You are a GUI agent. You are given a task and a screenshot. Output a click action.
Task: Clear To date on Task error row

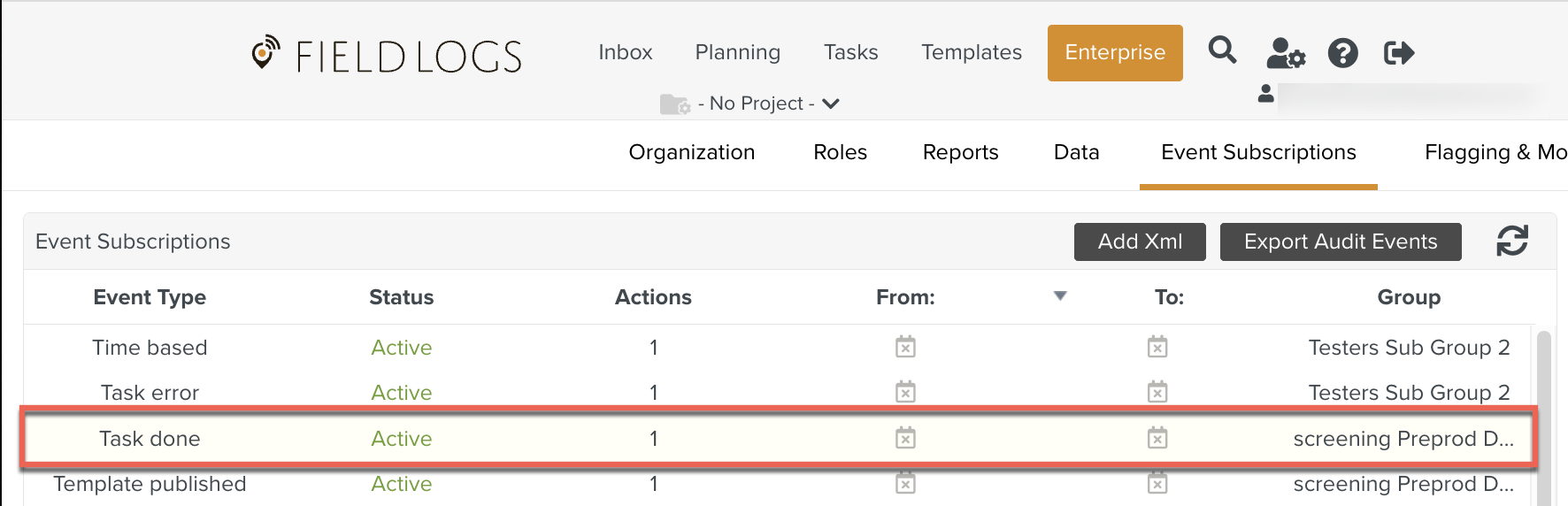pyautogui.click(x=1157, y=391)
